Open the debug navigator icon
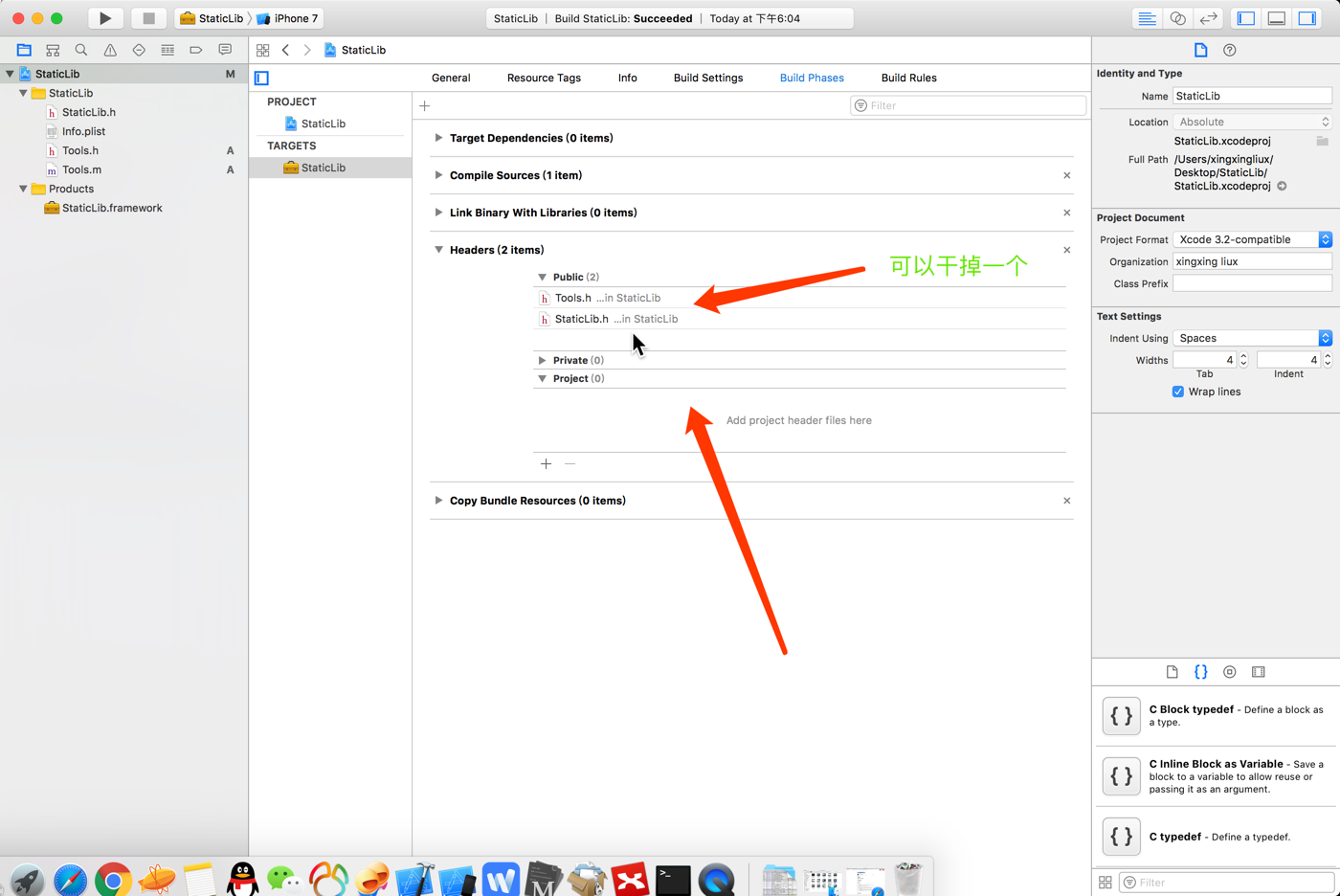This screenshot has height=896, width=1340. pos(167,50)
